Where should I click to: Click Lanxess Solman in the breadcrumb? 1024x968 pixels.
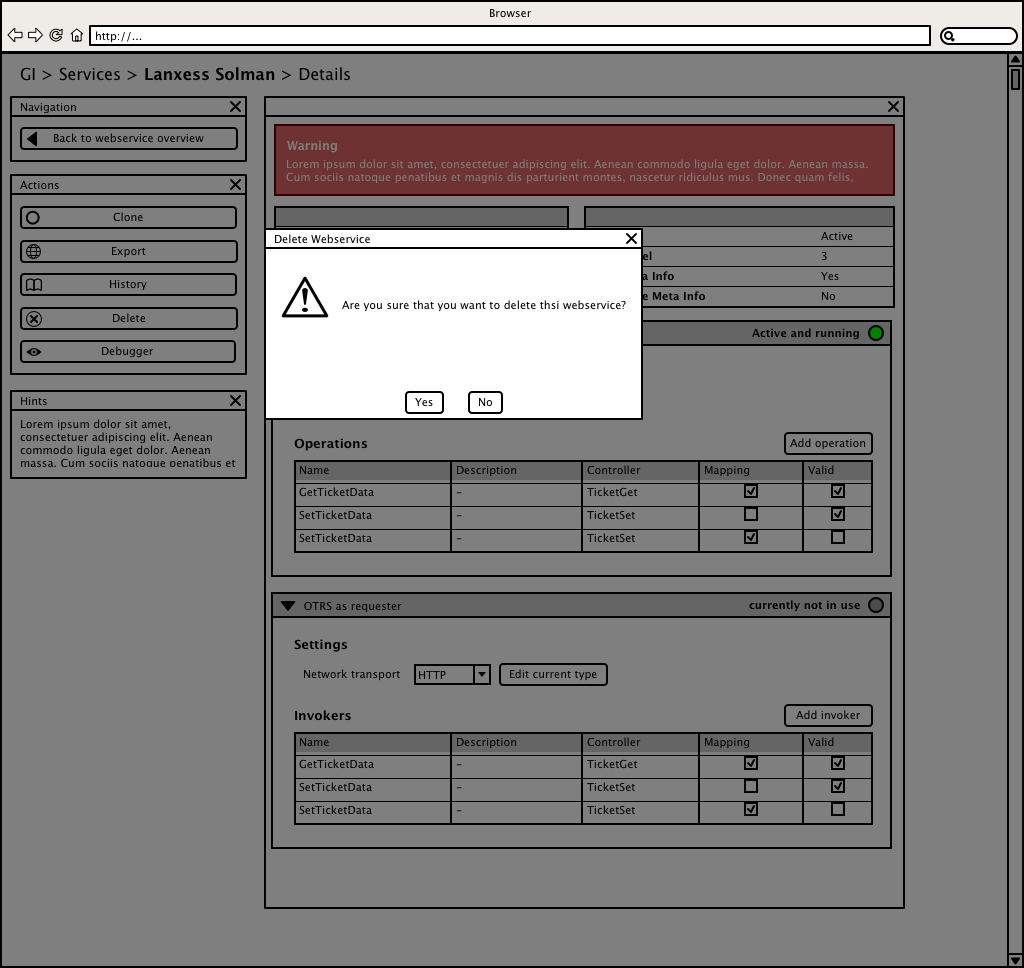pyautogui.click(x=209, y=74)
